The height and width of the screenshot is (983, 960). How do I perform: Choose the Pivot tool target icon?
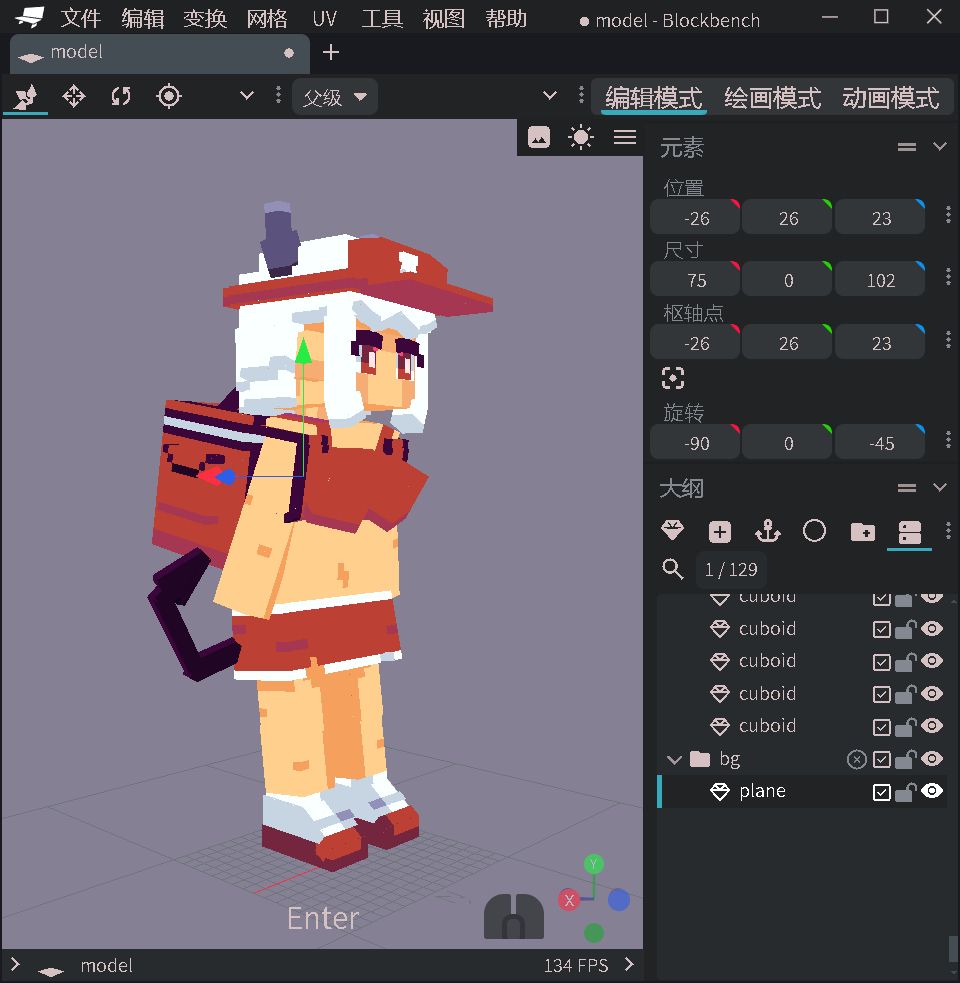click(x=169, y=97)
